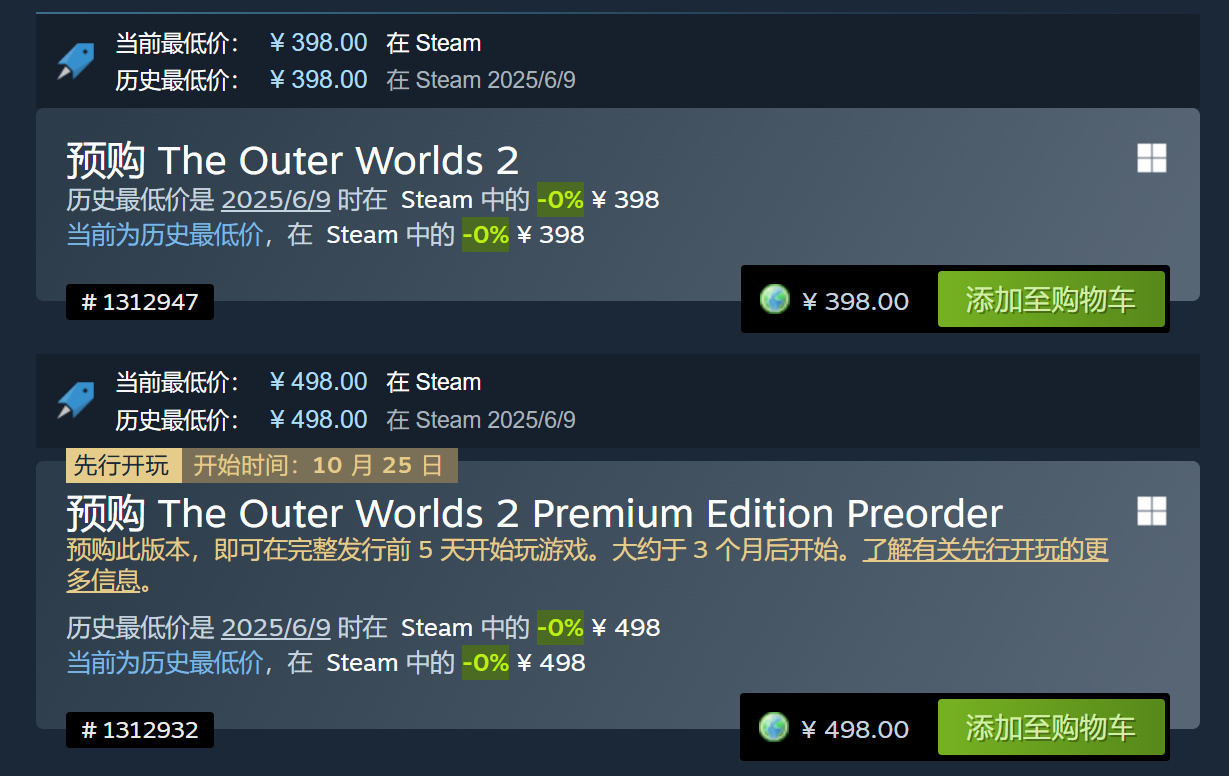The image size is (1229, 776).
Task: Click the 先行开玩 early access badge
Action: point(124,465)
